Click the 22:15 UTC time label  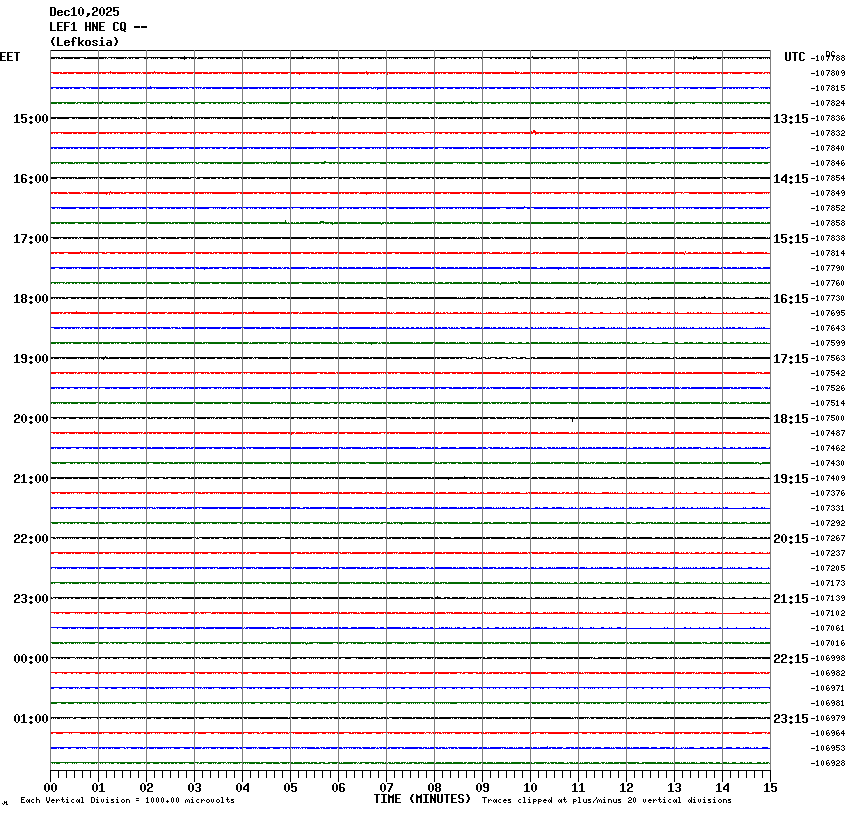pyautogui.click(x=791, y=659)
